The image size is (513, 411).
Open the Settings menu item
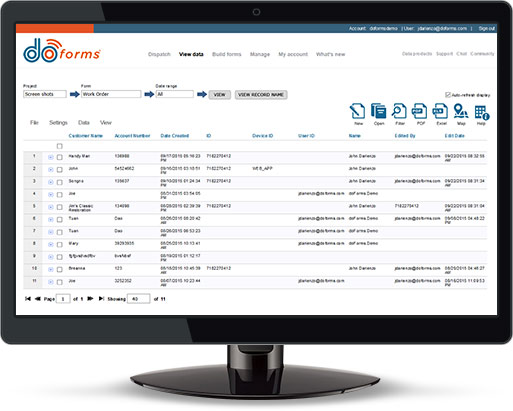tap(58, 123)
